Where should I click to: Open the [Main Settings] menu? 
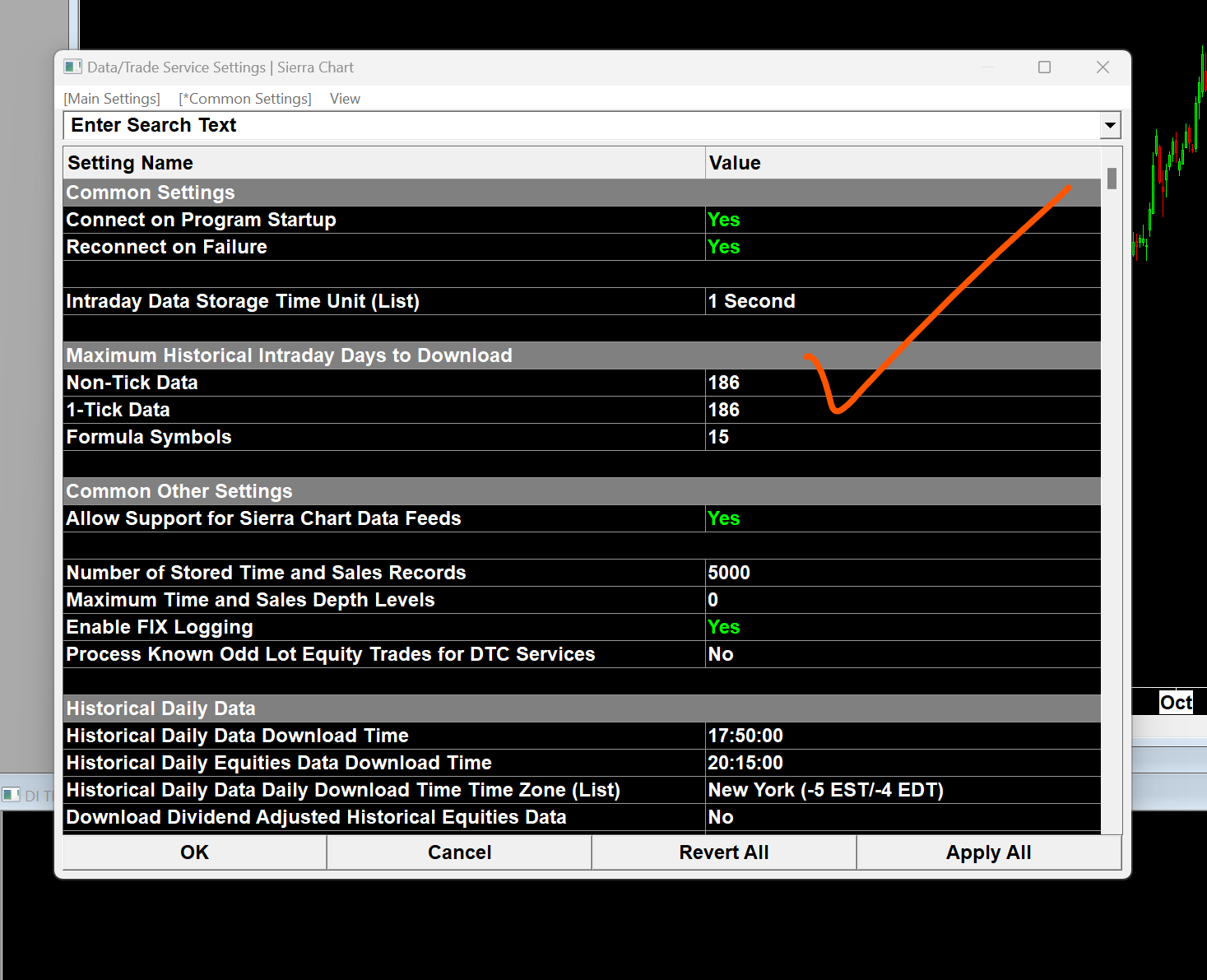click(x=112, y=99)
